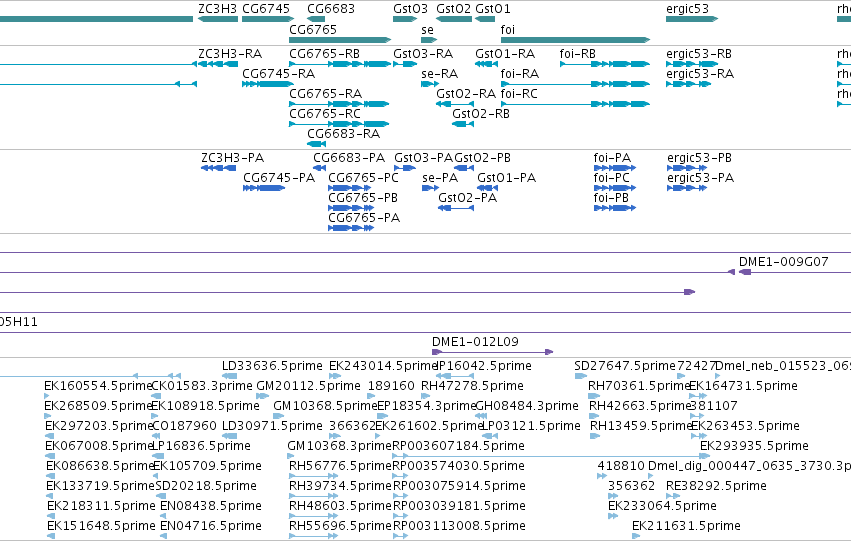Open the foi-RC transcript label
This screenshot has height=541, width=851.
[519, 94]
